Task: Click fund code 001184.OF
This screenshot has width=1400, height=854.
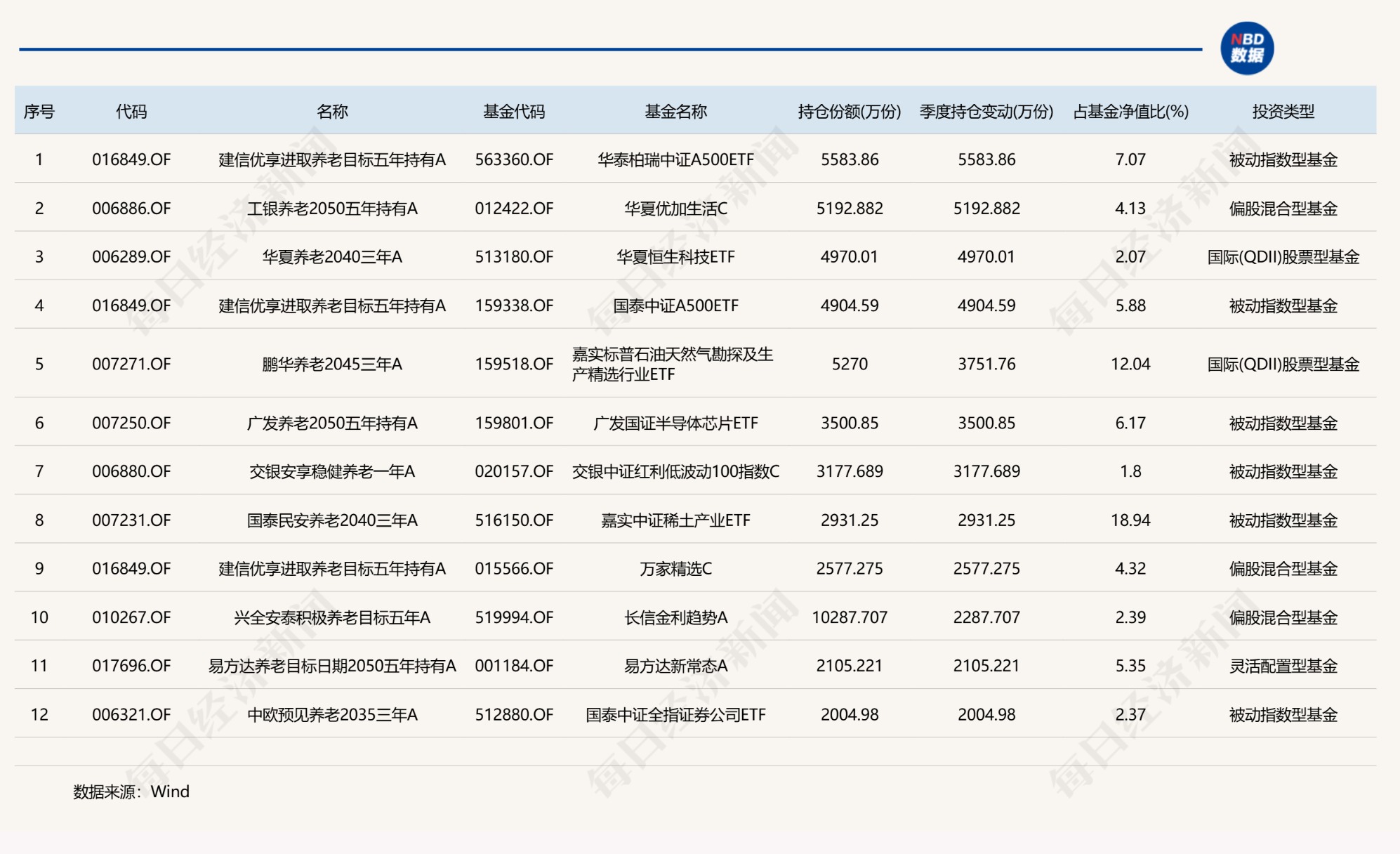Action: coord(514,666)
